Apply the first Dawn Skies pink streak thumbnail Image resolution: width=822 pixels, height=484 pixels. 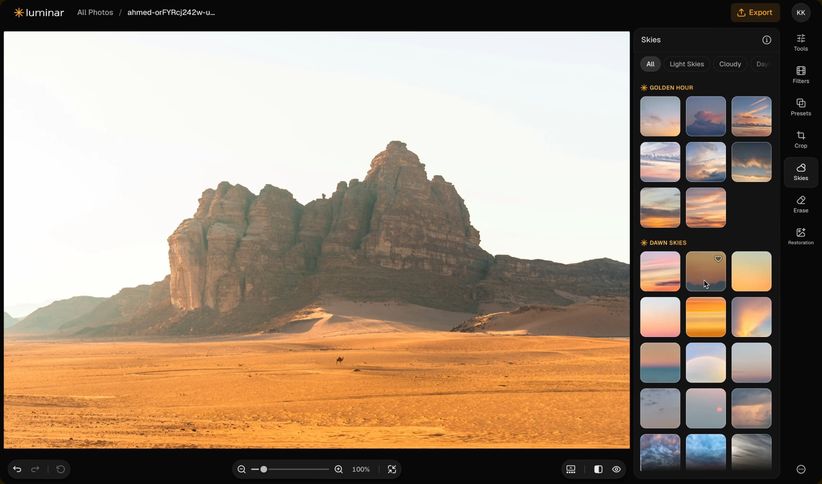(660, 271)
